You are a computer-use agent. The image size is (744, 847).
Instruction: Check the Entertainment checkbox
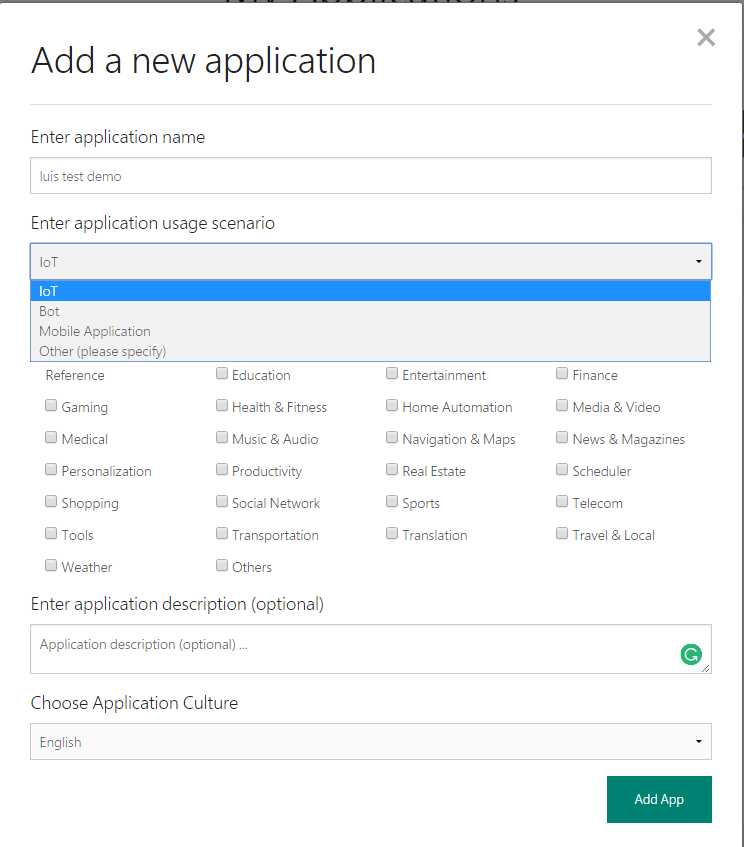pyautogui.click(x=392, y=373)
